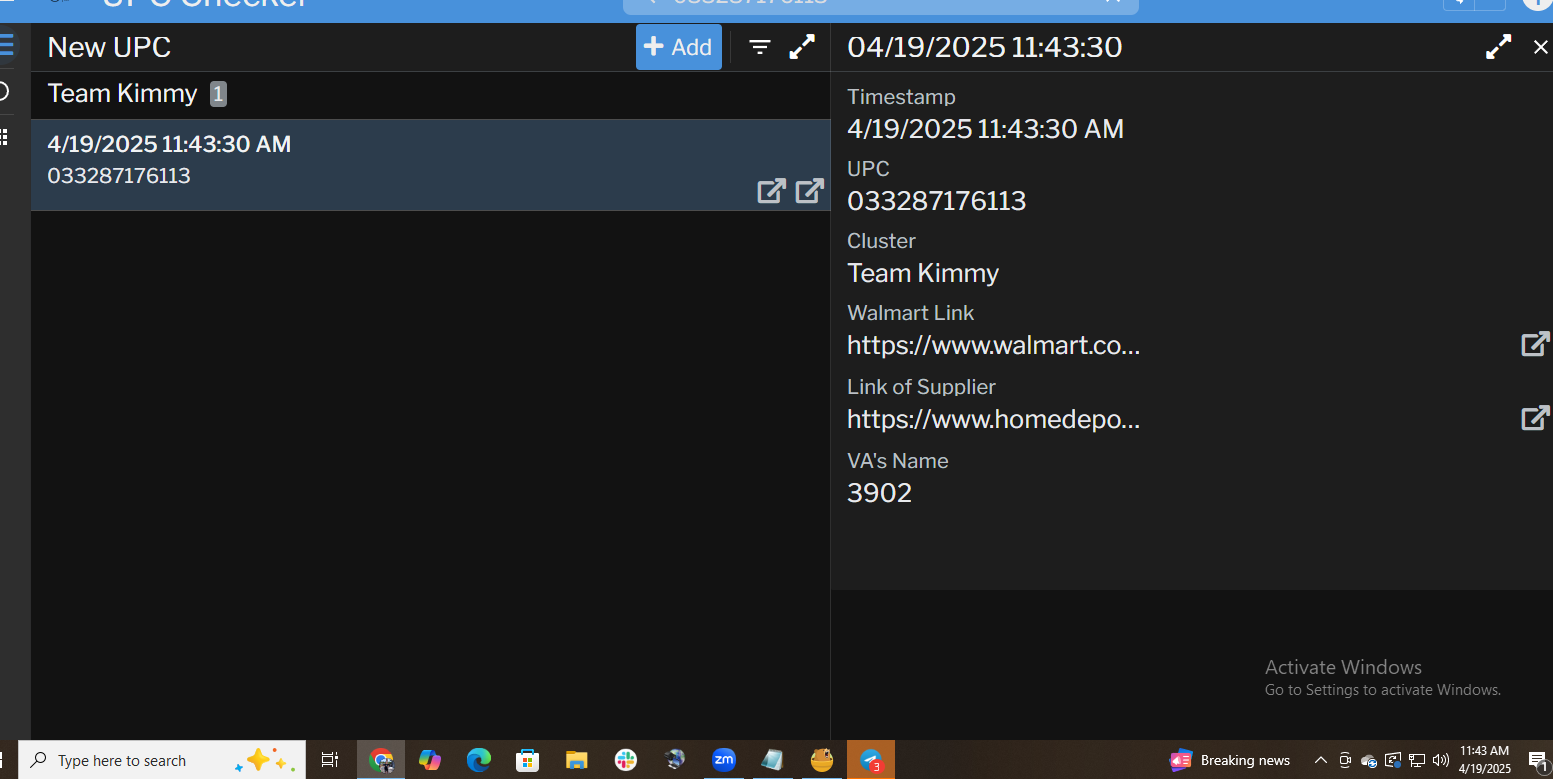This screenshot has height=779, width=1553.
Task: Open Slack from the taskbar
Action: pos(626,760)
